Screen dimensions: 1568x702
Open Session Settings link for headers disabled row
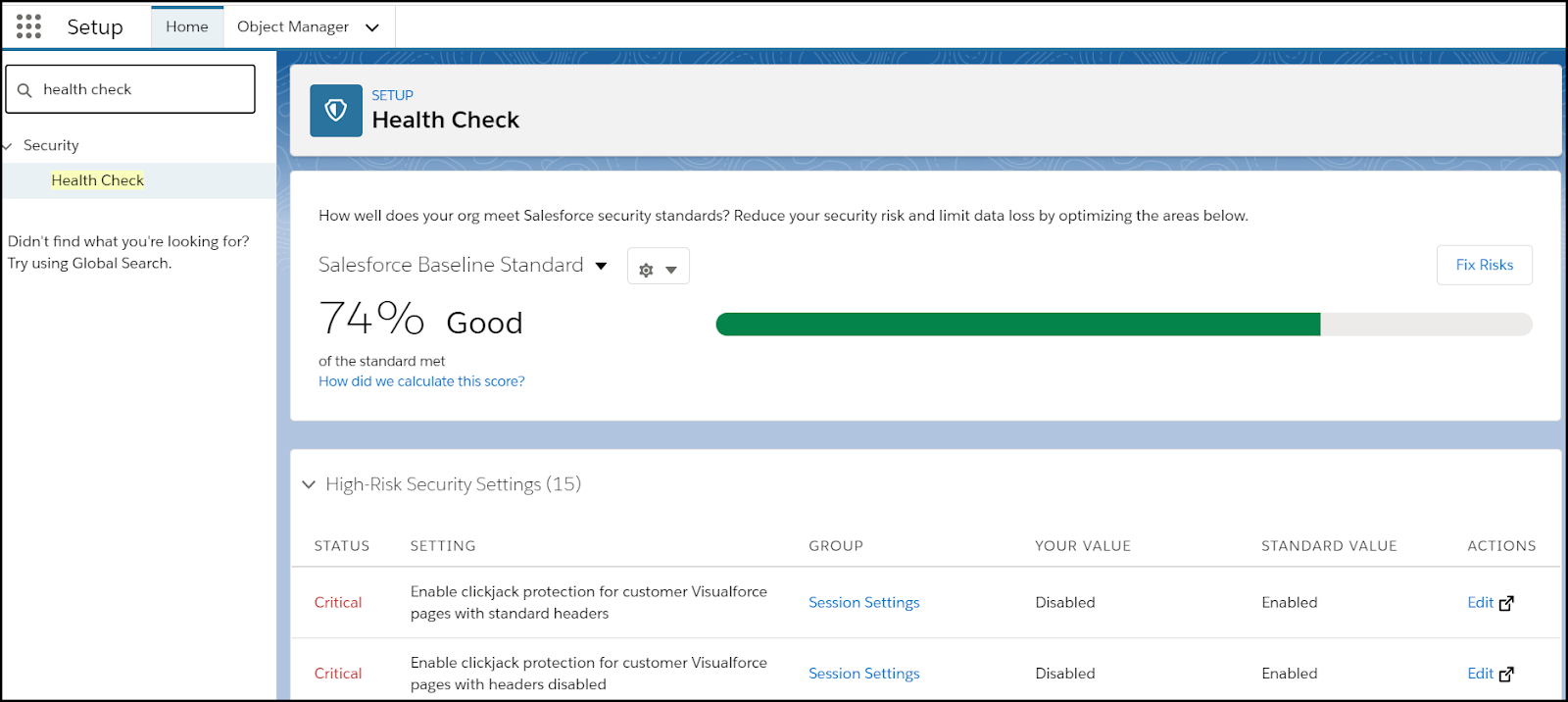[x=864, y=673]
